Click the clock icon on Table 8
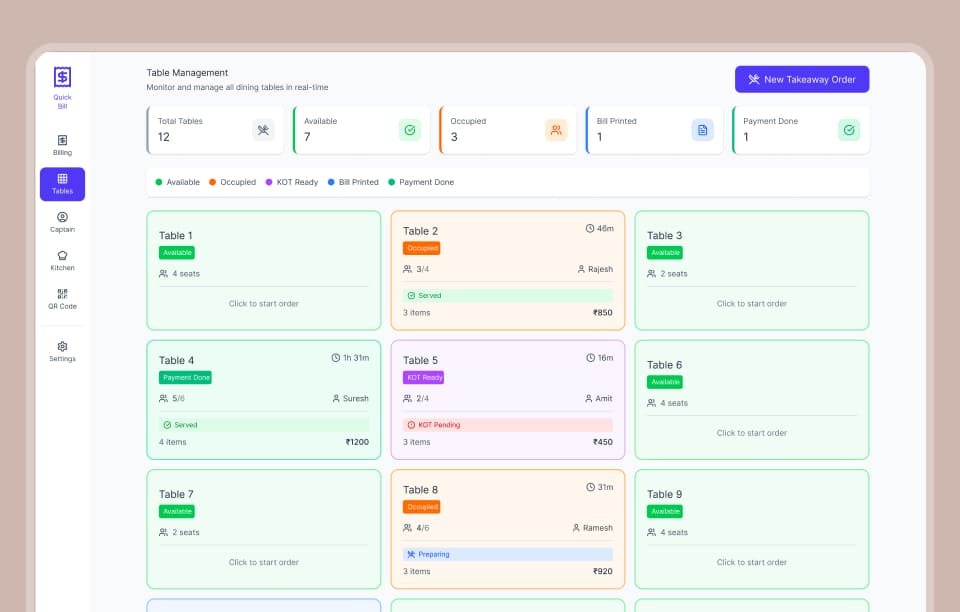Screen dimensions: 960x612 coord(590,487)
